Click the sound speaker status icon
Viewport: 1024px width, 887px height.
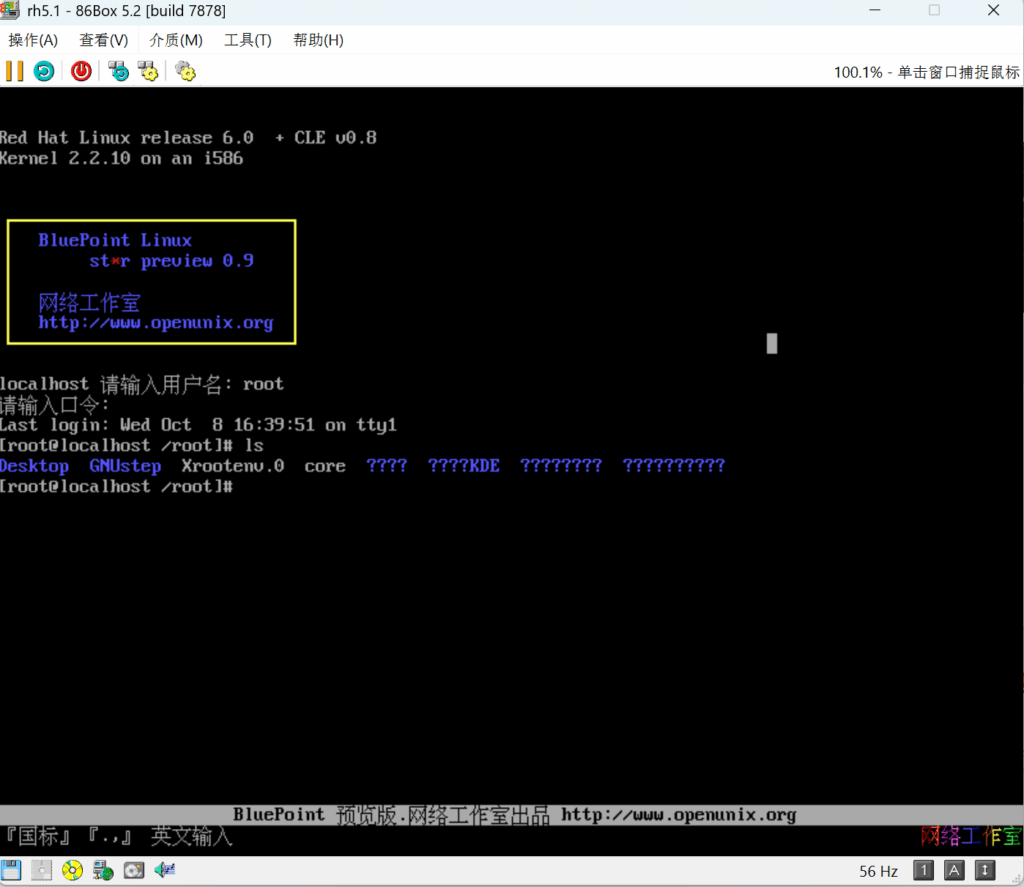click(165, 870)
